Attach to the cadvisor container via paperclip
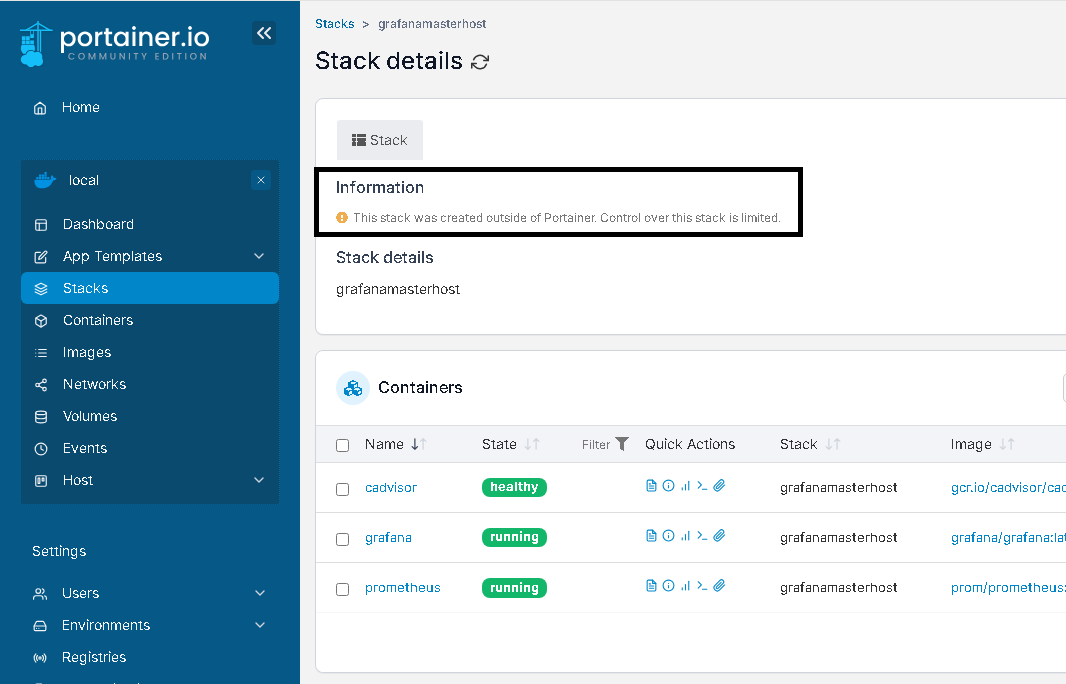 [x=719, y=485]
